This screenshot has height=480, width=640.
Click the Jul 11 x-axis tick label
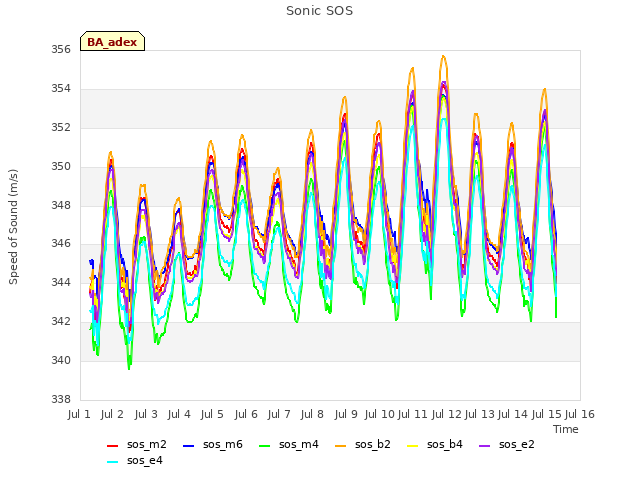pyautogui.click(x=413, y=414)
